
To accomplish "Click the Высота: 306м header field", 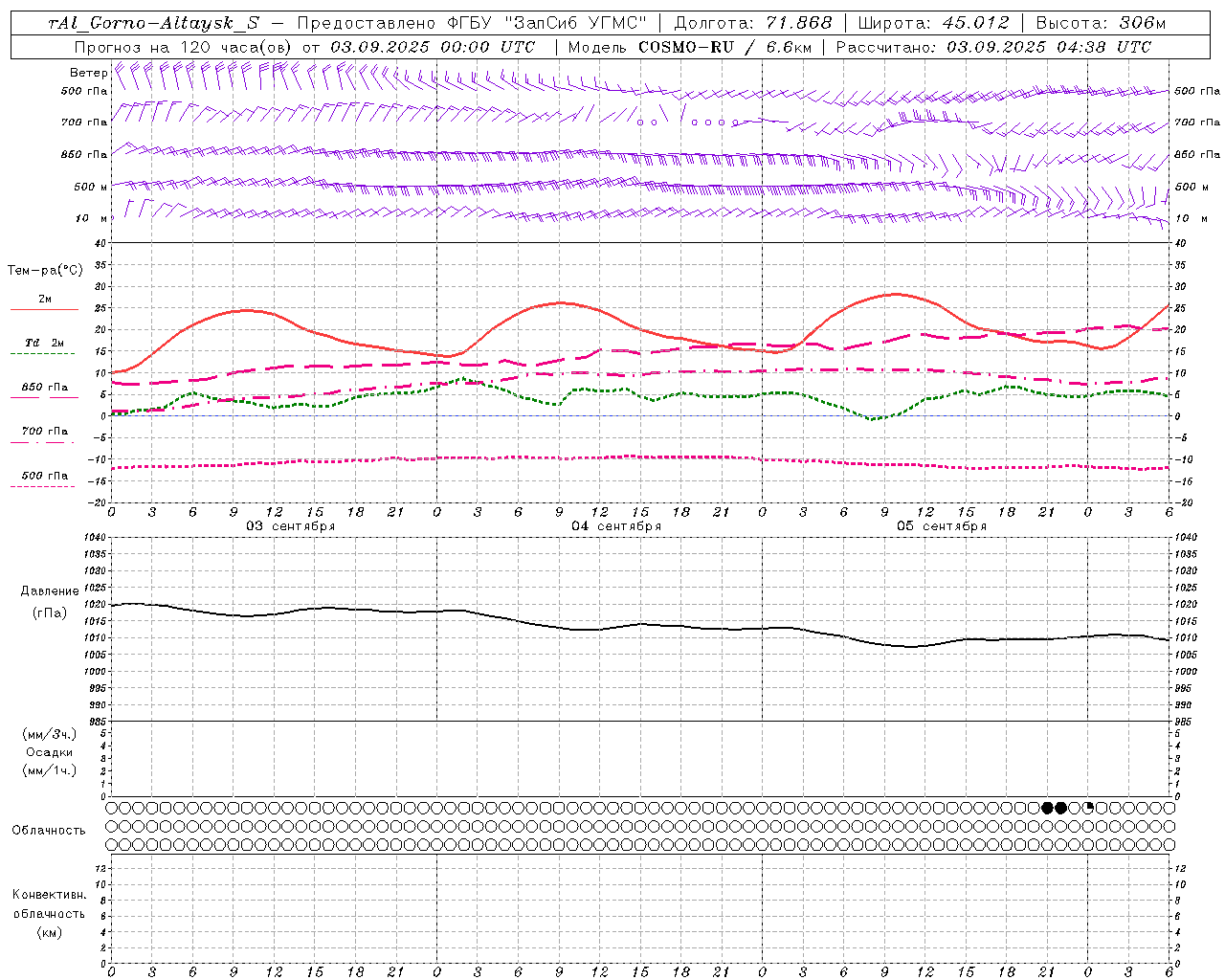I will [x=1102, y=23].
